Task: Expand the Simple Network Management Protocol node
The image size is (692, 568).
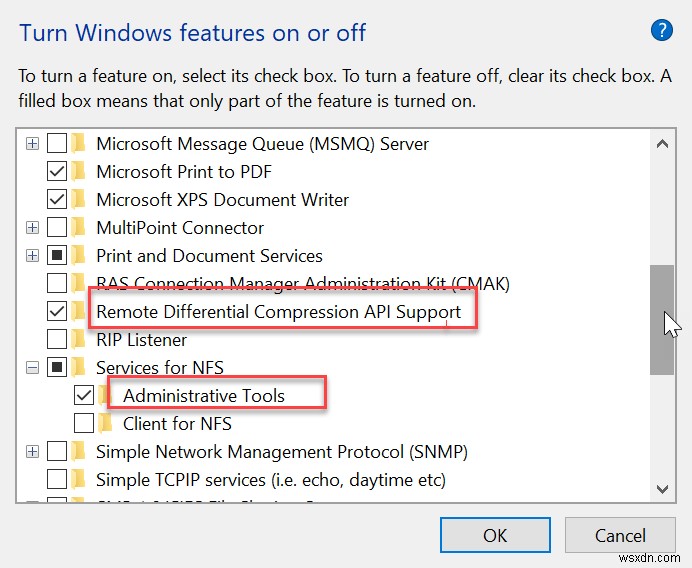Action: click(x=32, y=451)
